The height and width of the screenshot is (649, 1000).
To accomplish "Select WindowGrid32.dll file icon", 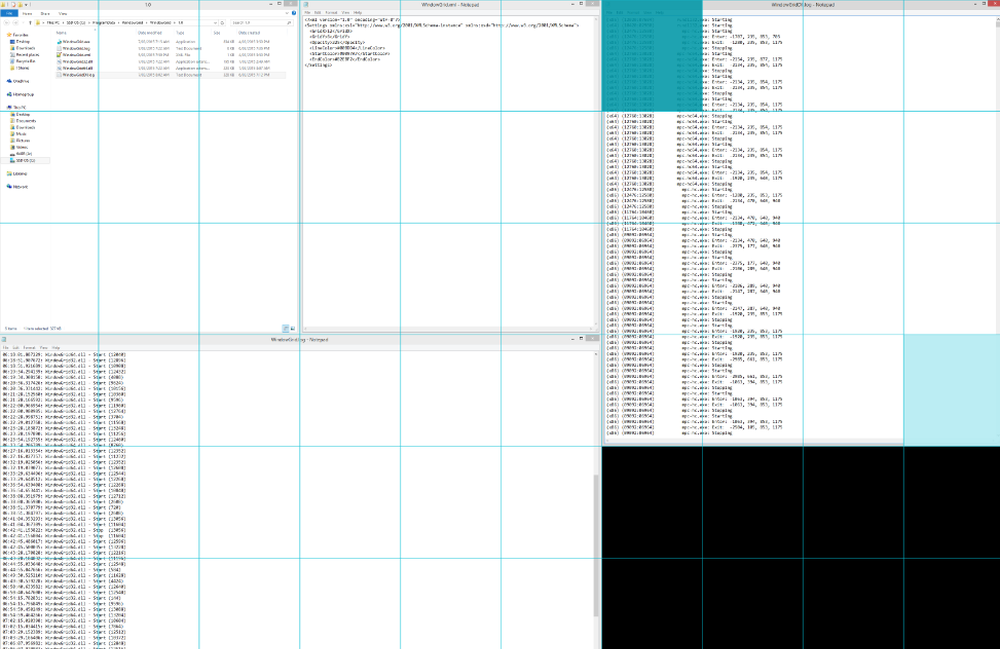I will [x=59, y=61].
